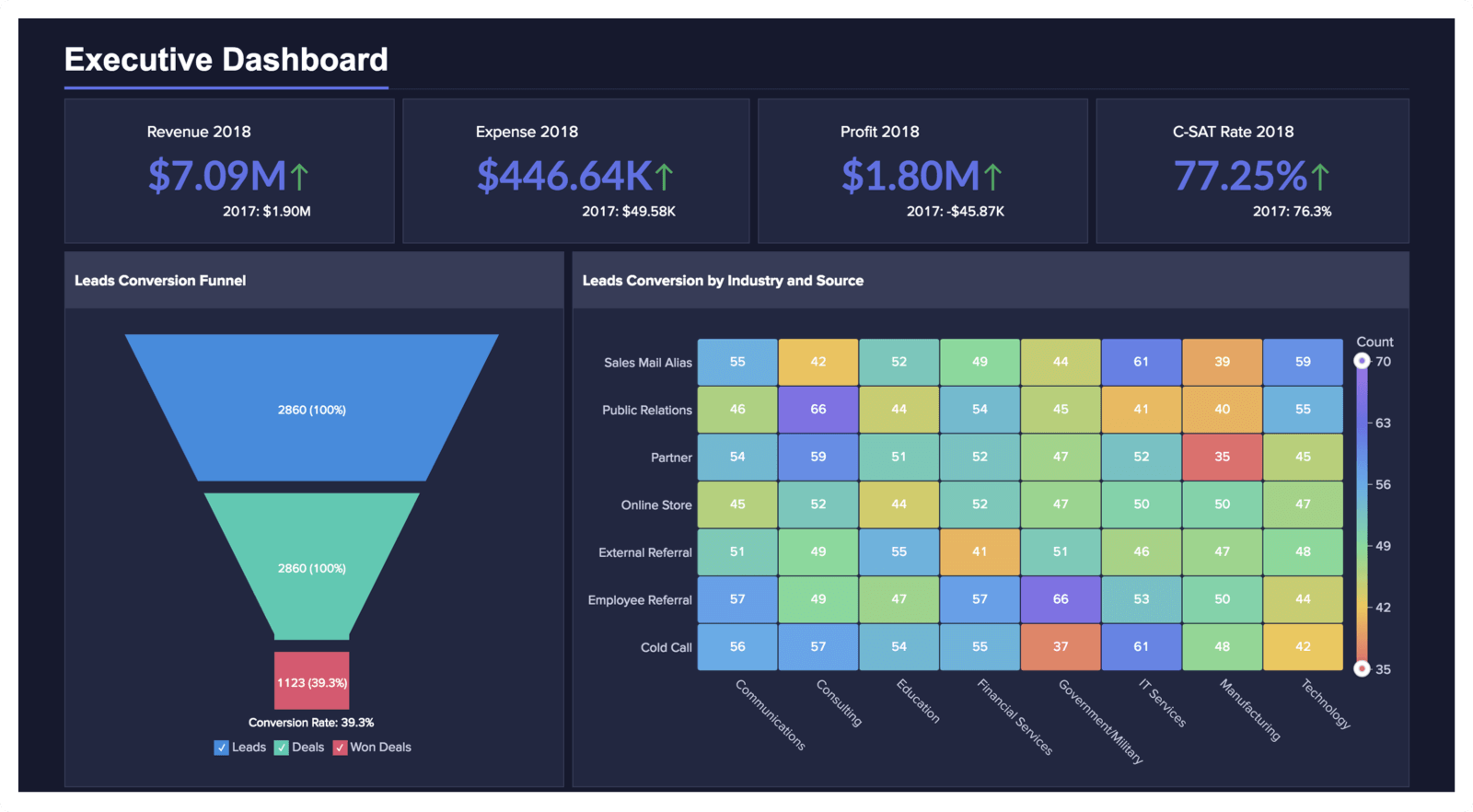Click the Manufacturing column label

[x=1249, y=710]
